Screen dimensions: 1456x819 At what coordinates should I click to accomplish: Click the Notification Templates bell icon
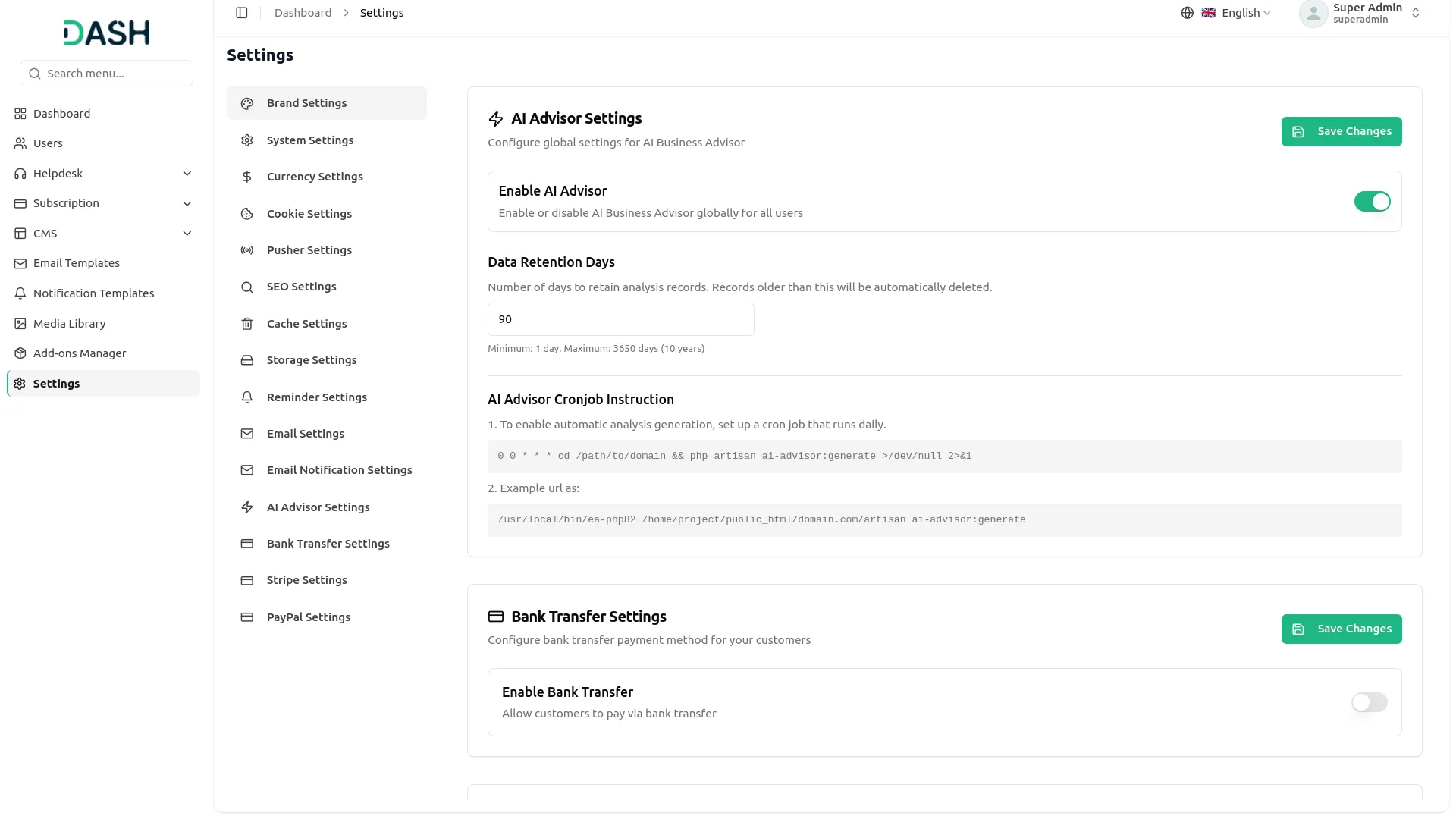coord(20,293)
